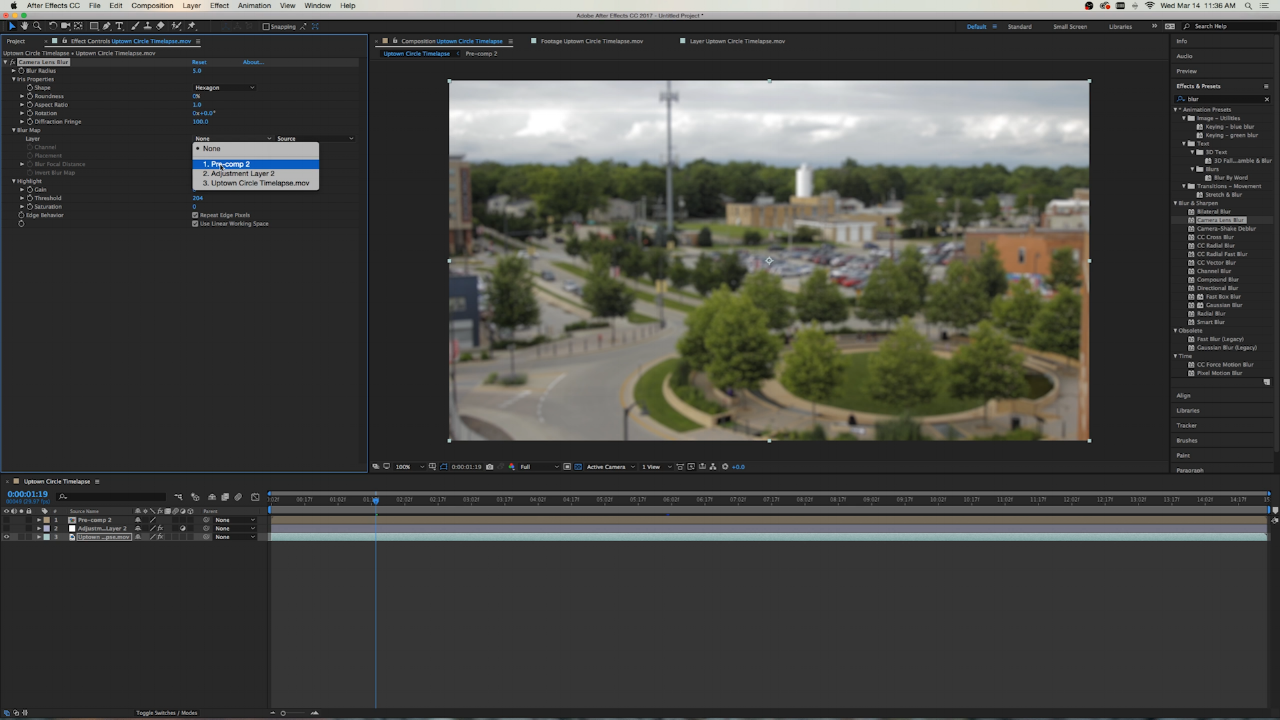Click the viewer snapshot camera icon
The width and height of the screenshot is (1280, 720).
coord(489,467)
